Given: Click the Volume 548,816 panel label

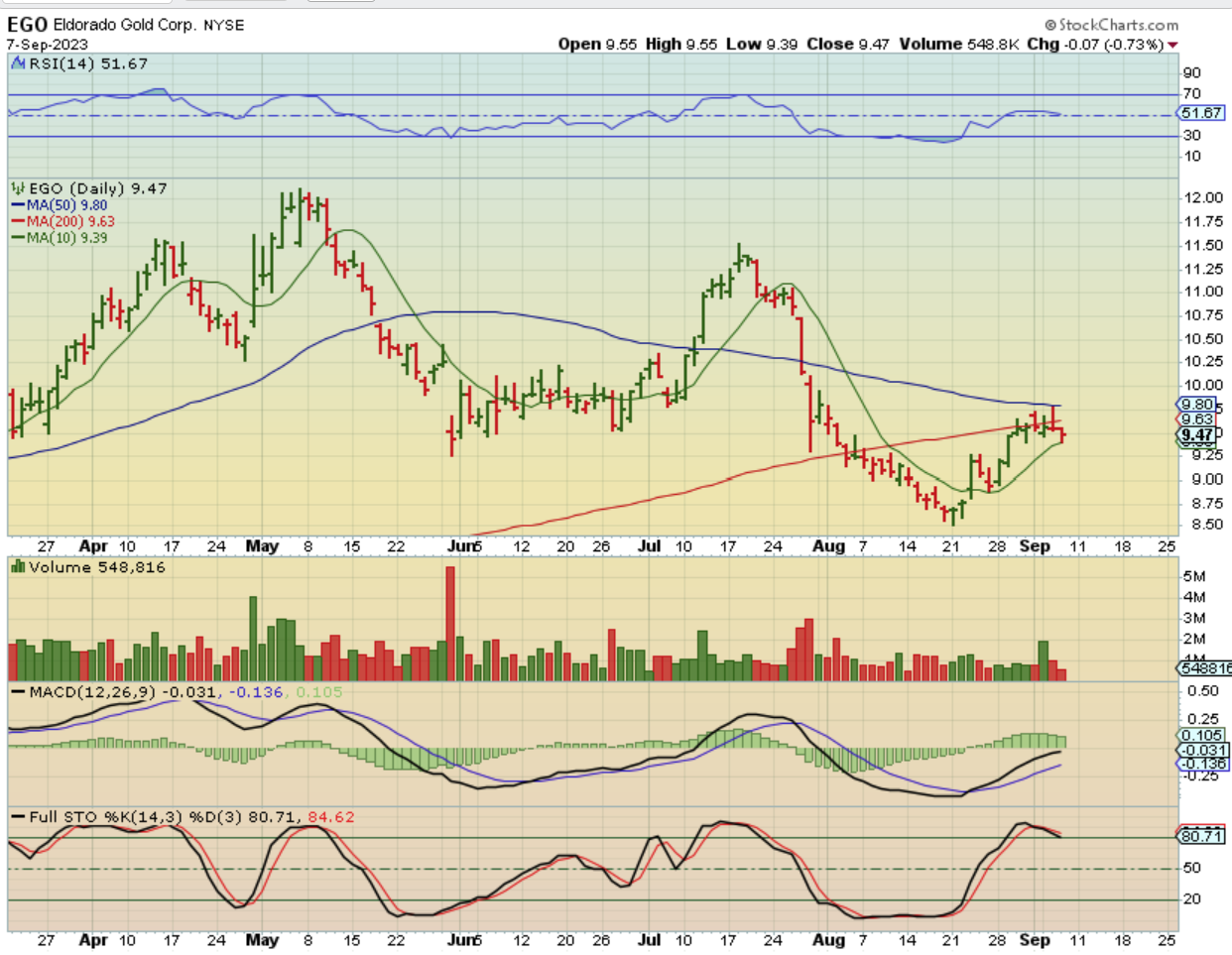Looking at the screenshot, I should (x=97, y=567).
